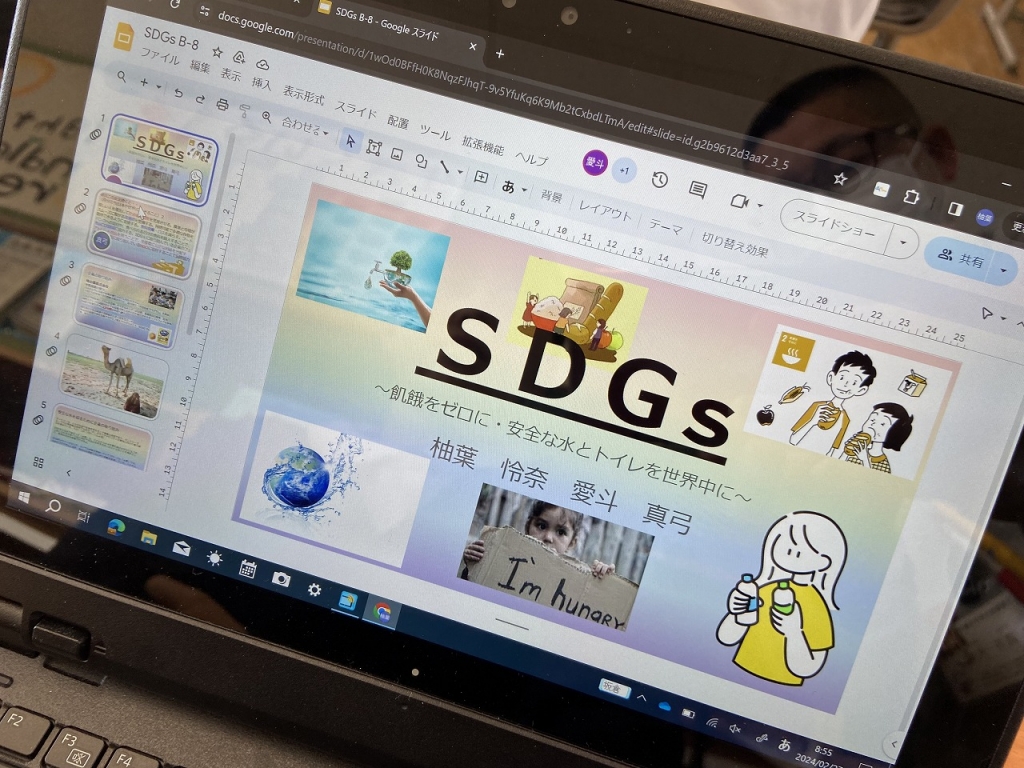Star the SDGs B-8 document
Image resolution: width=1024 pixels, height=768 pixels.
click(217, 51)
